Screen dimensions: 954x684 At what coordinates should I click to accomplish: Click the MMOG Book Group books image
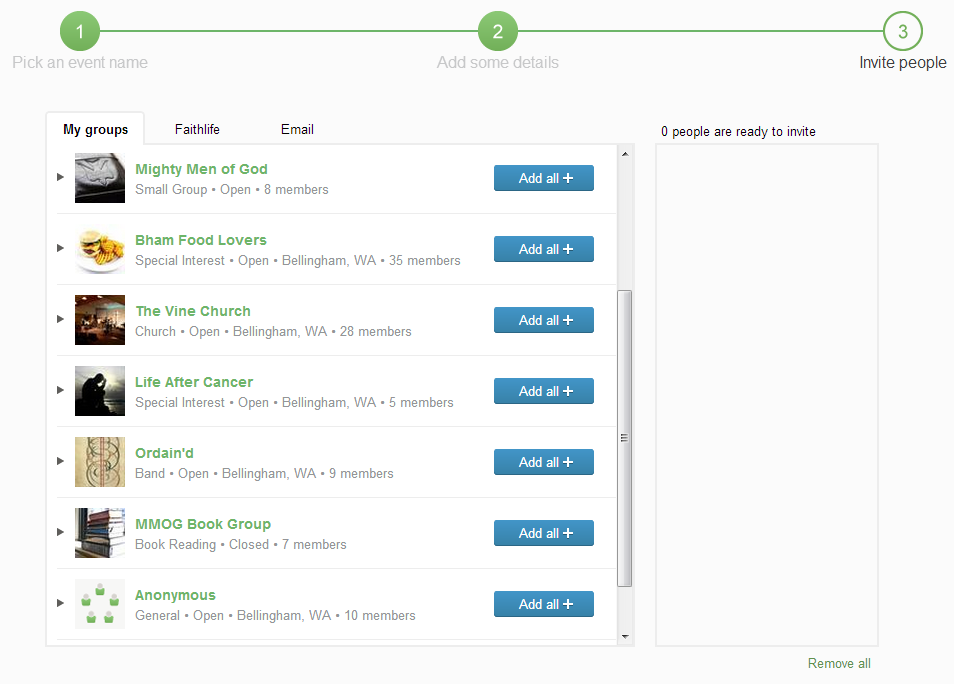100,533
